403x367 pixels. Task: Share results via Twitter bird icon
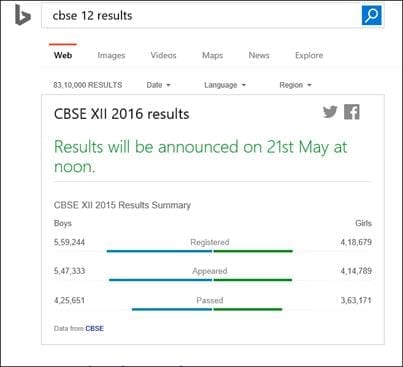(x=330, y=112)
